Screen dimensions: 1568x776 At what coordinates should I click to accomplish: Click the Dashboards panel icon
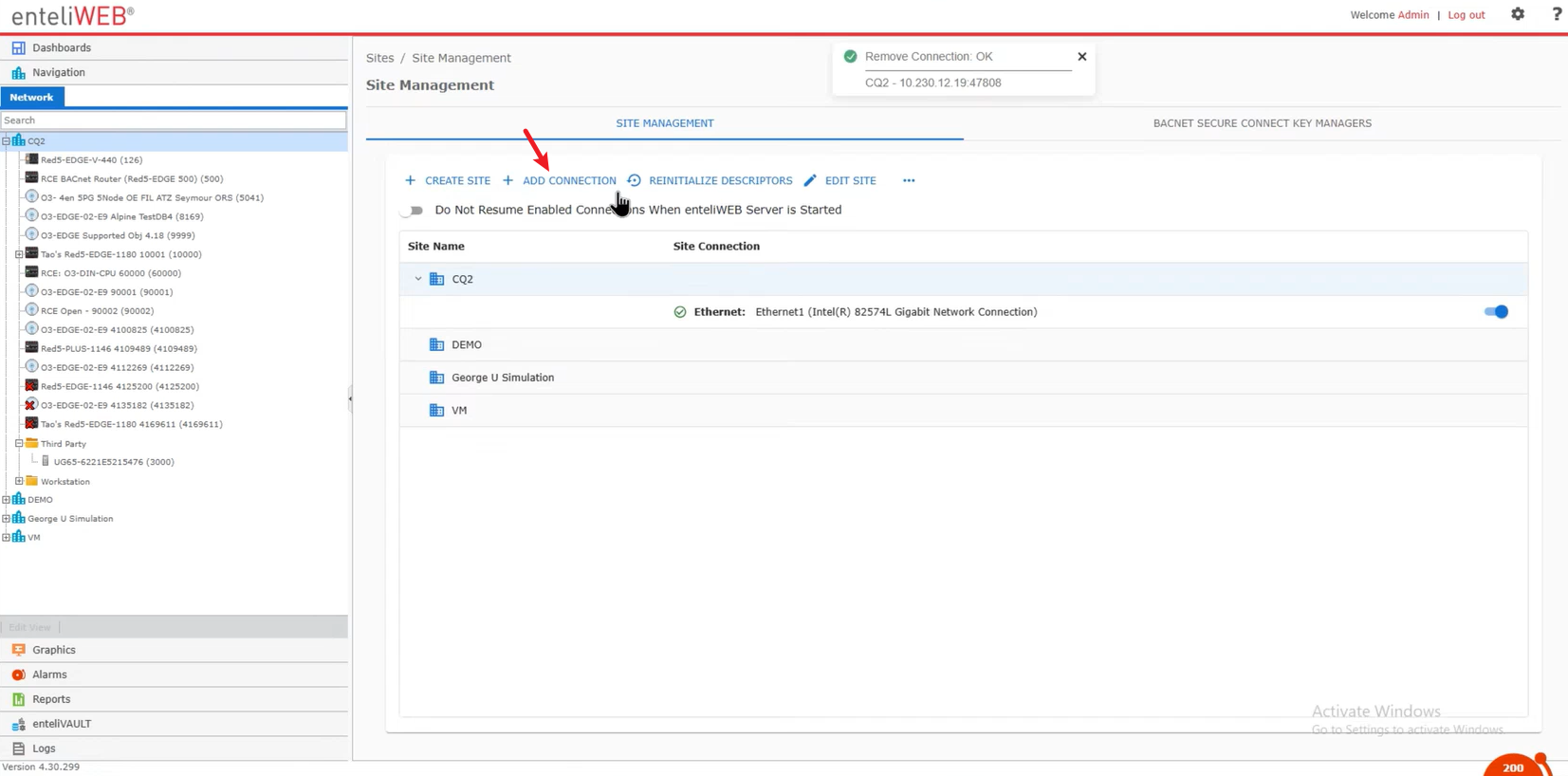click(18, 47)
